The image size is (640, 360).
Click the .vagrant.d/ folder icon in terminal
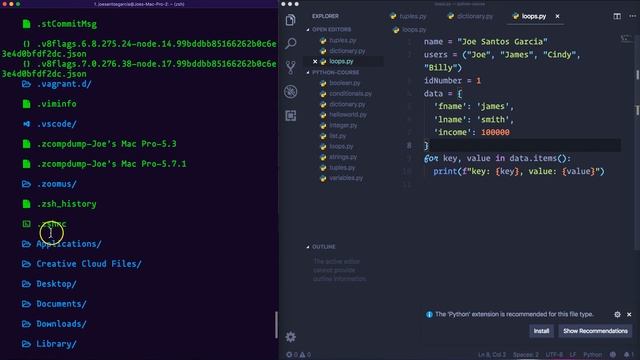tap(27, 84)
